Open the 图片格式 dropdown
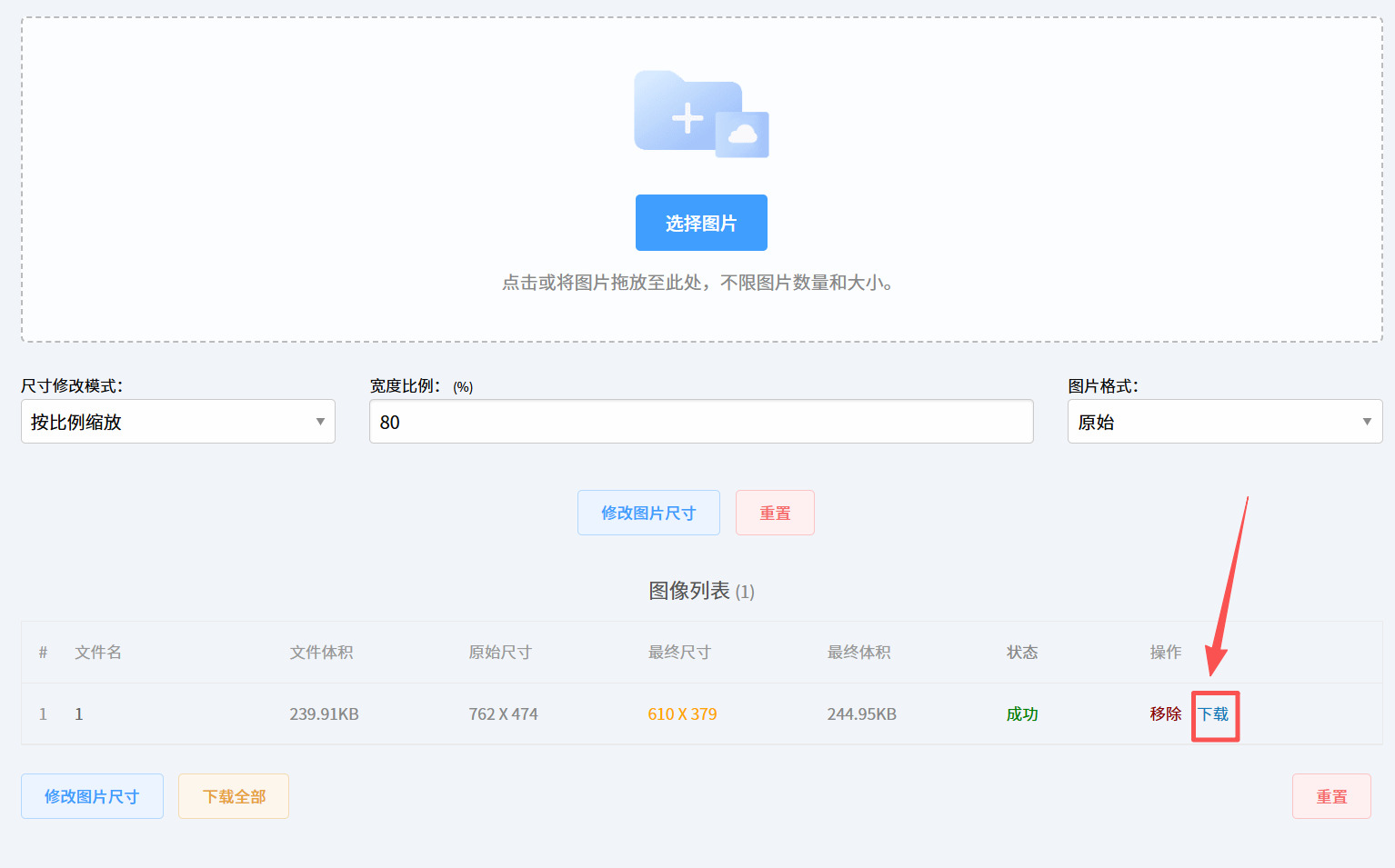 (1225, 422)
